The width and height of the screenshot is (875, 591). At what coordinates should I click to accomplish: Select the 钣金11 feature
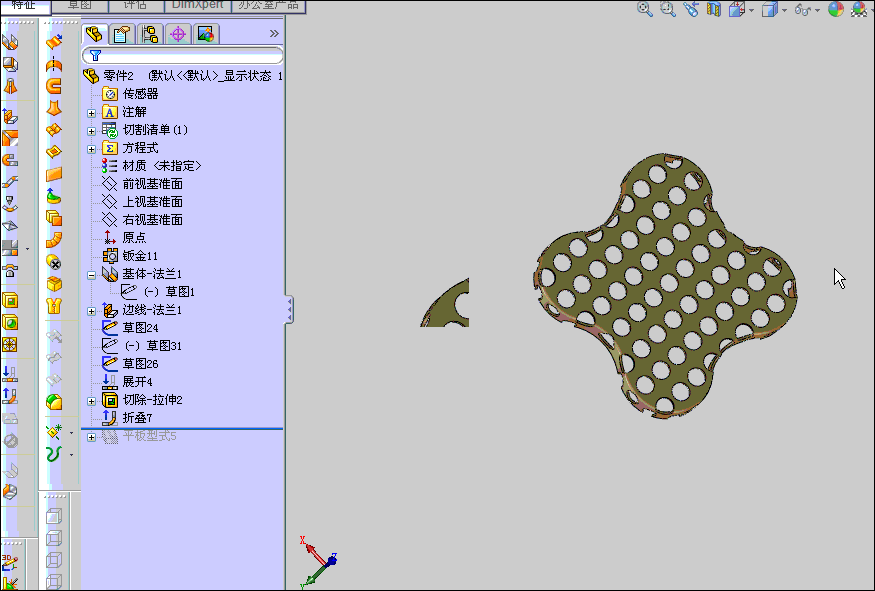pos(140,256)
